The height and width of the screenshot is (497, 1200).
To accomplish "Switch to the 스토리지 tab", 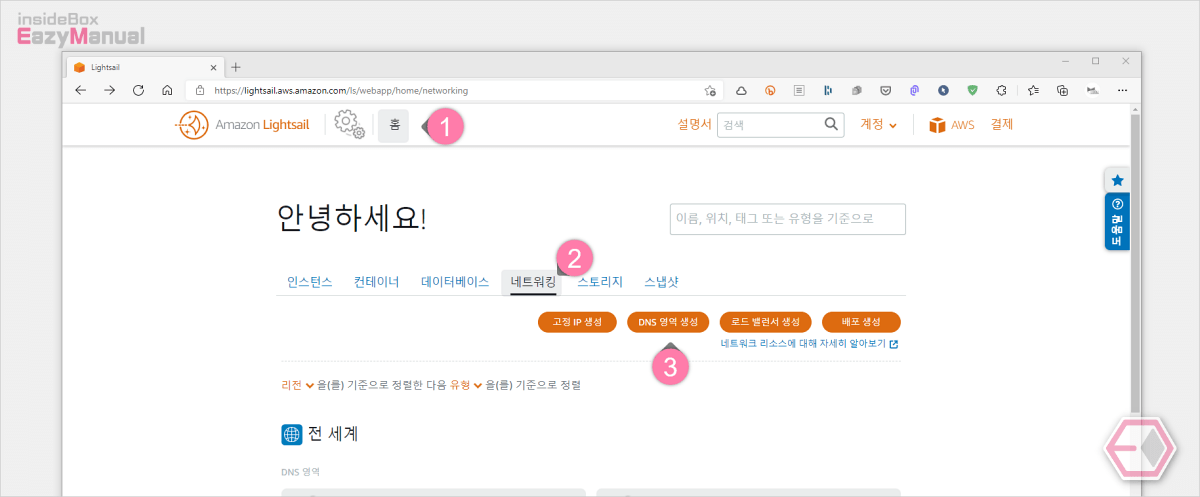I will (600, 282).
